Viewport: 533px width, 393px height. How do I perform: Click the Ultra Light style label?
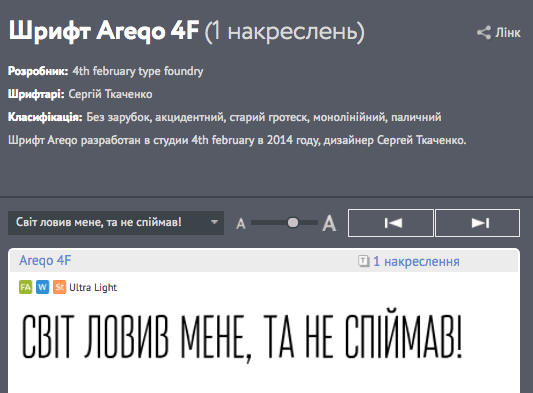(x=93, y=288)
